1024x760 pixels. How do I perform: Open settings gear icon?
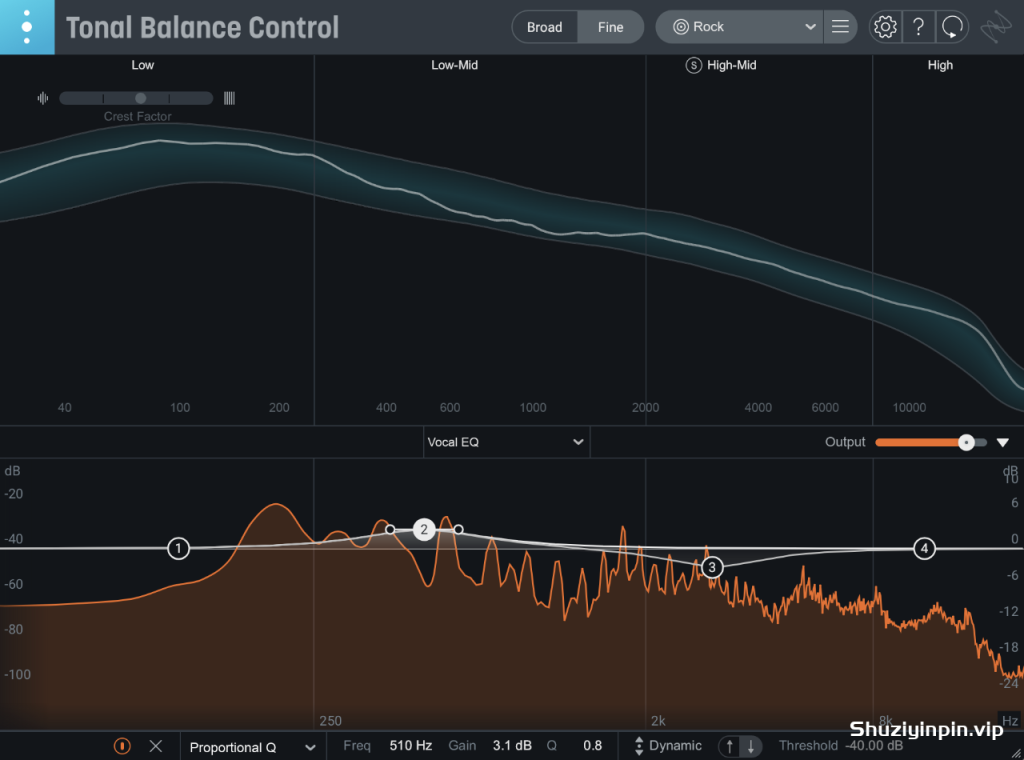(885, 27)
